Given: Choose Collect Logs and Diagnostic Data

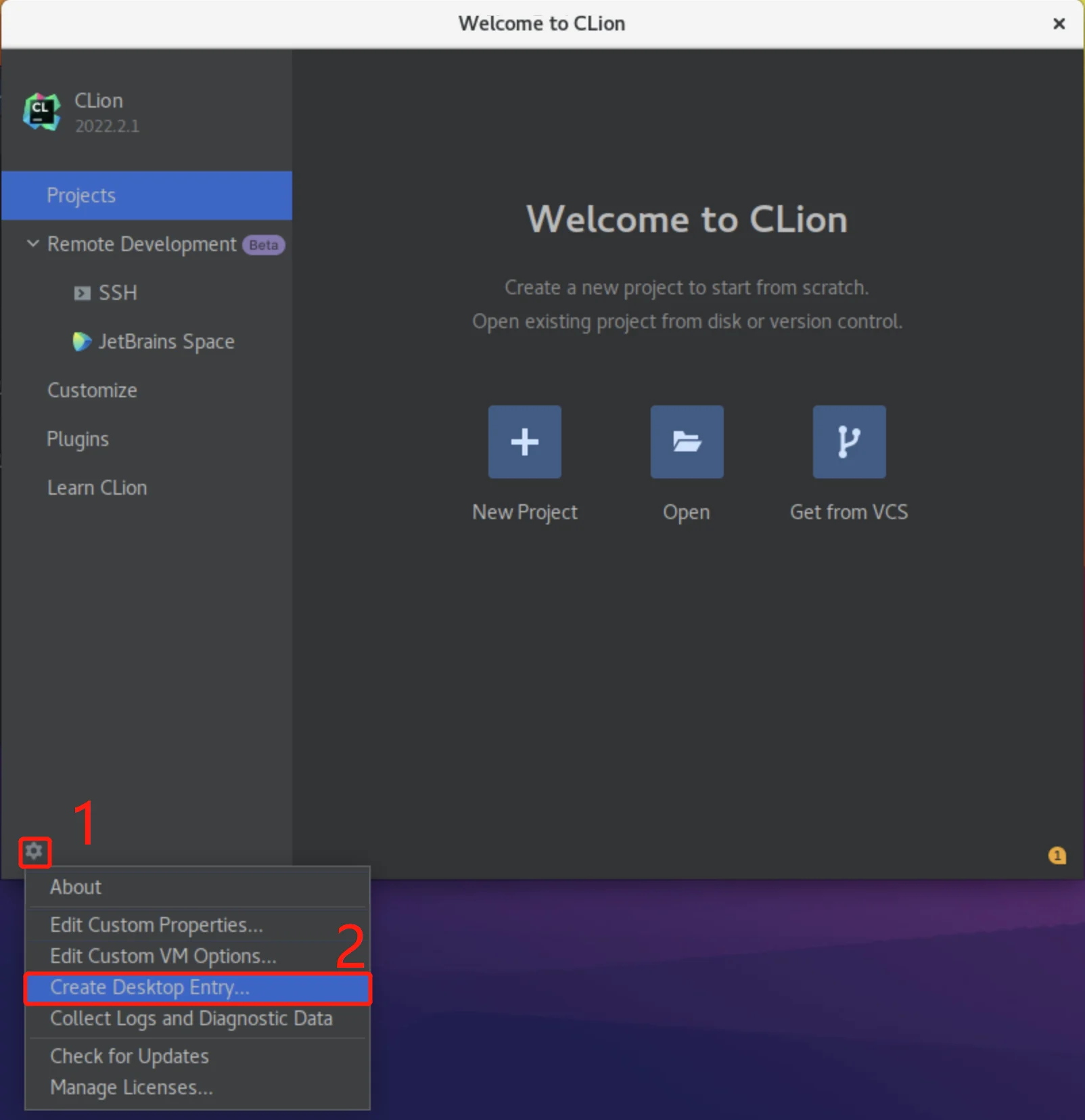Looking at the screenshot, I should click(191, 1018).
